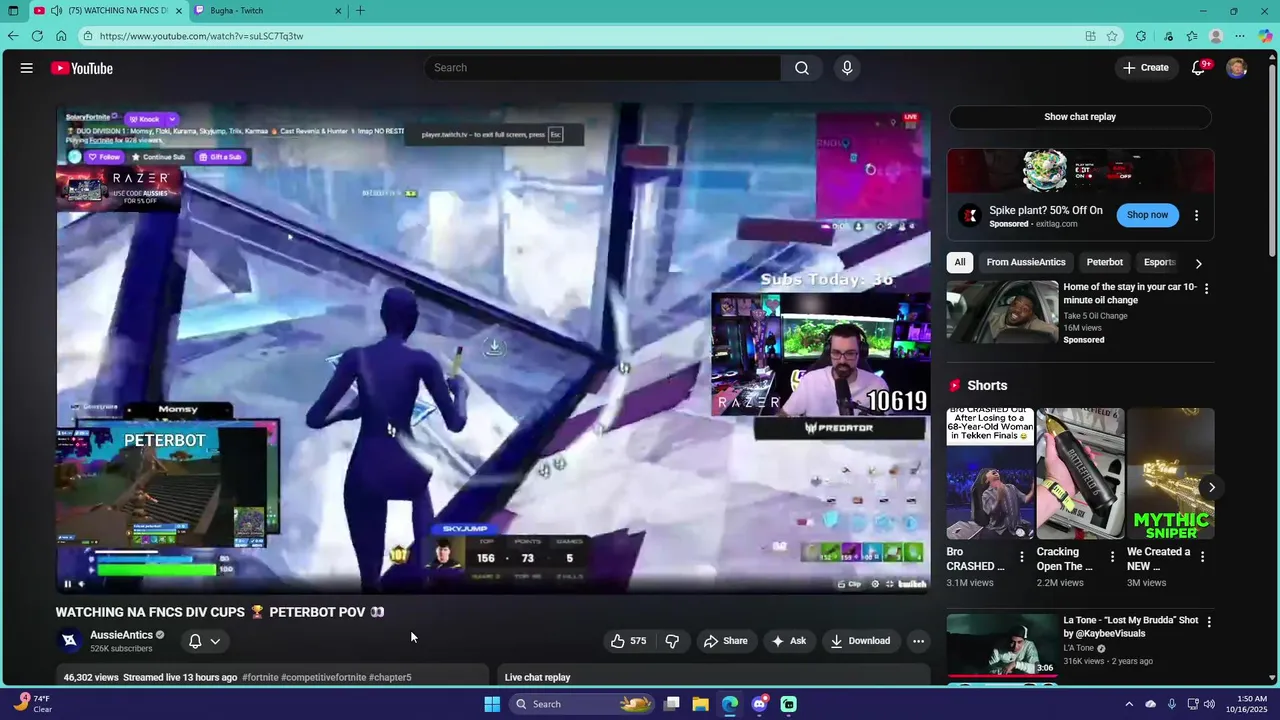Open the We Created a NEW short
Image resolution: width=1280 pixels, height=720 pixels.
pos(1170,474)
